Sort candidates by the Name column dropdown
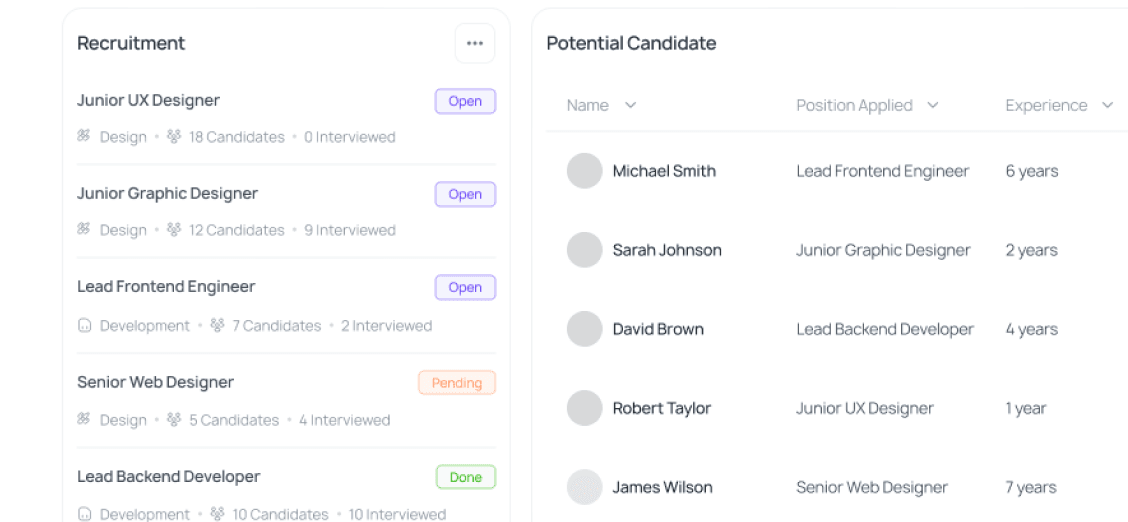Image resolution: width=1128 pixels, height=522 pixels. coord(630,105)
